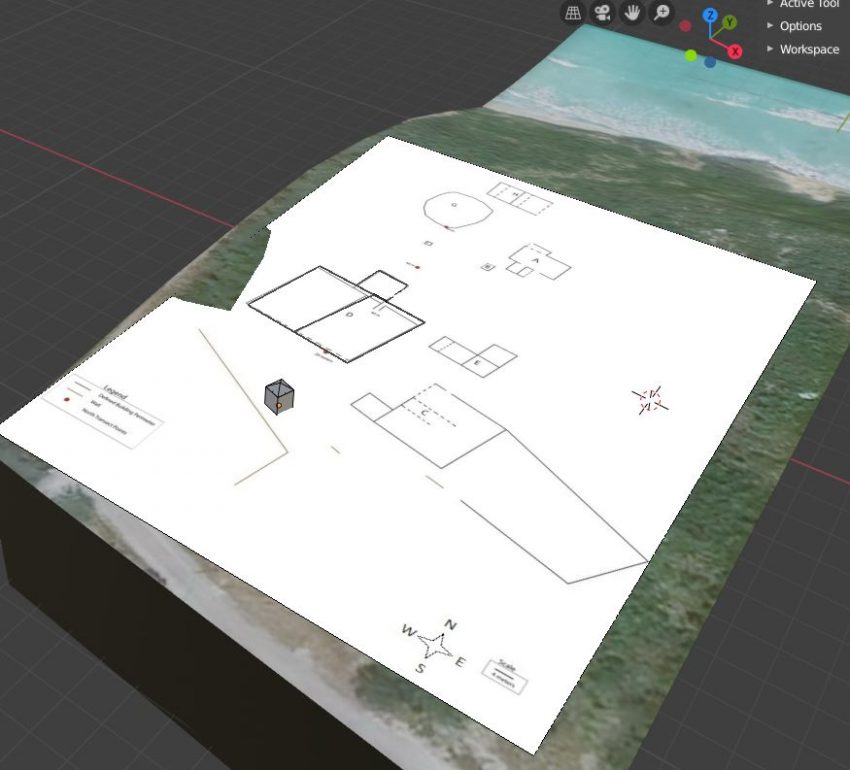This screenshot has height=770, width=850.
Task: Activate the hand pan-view icon
Action: [x=631, y=12]
